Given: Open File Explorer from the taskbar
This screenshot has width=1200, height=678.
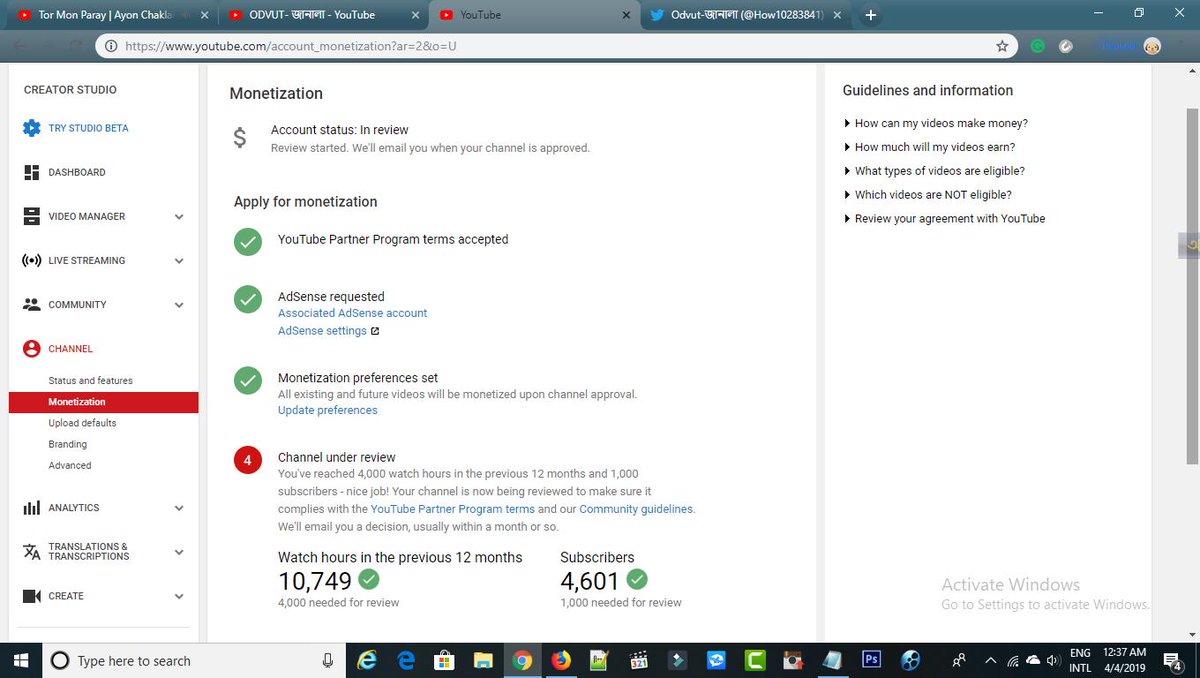Looking at the screenshot, I should [483, 660].
